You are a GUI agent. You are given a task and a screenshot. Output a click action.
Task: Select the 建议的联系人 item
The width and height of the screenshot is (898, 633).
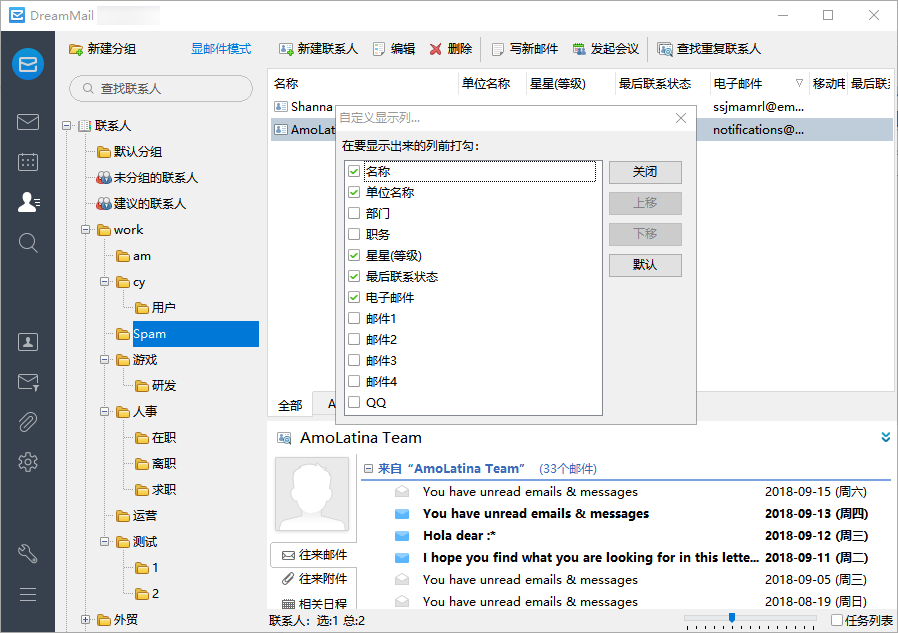coord(141,203)
